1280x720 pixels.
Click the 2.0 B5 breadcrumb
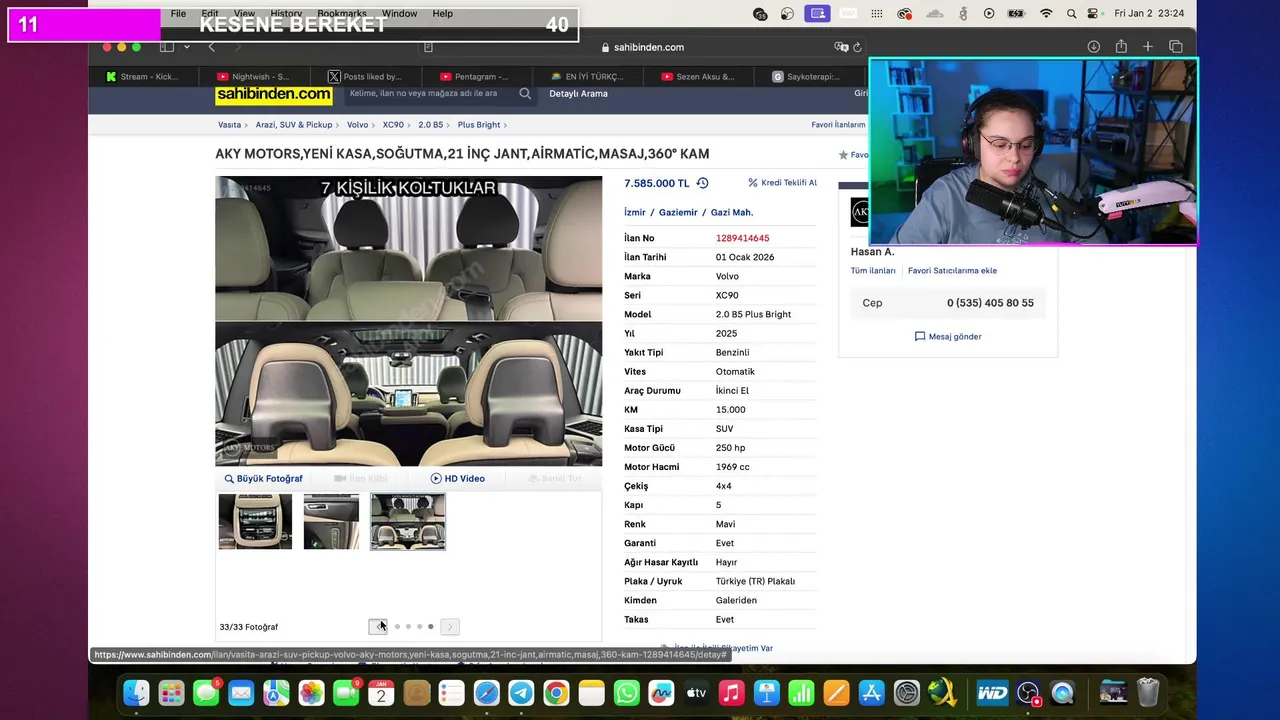(x=430, y=125)
